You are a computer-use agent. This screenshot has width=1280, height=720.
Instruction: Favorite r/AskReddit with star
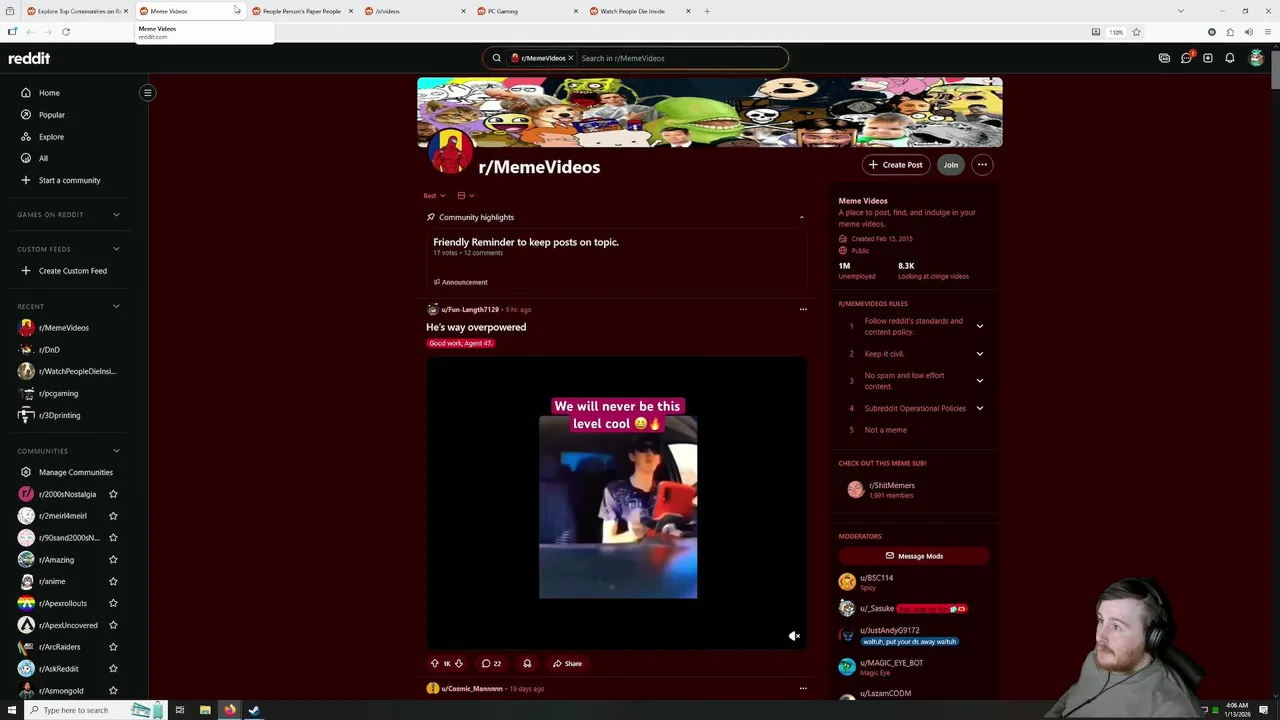click(x=113, y=669)
